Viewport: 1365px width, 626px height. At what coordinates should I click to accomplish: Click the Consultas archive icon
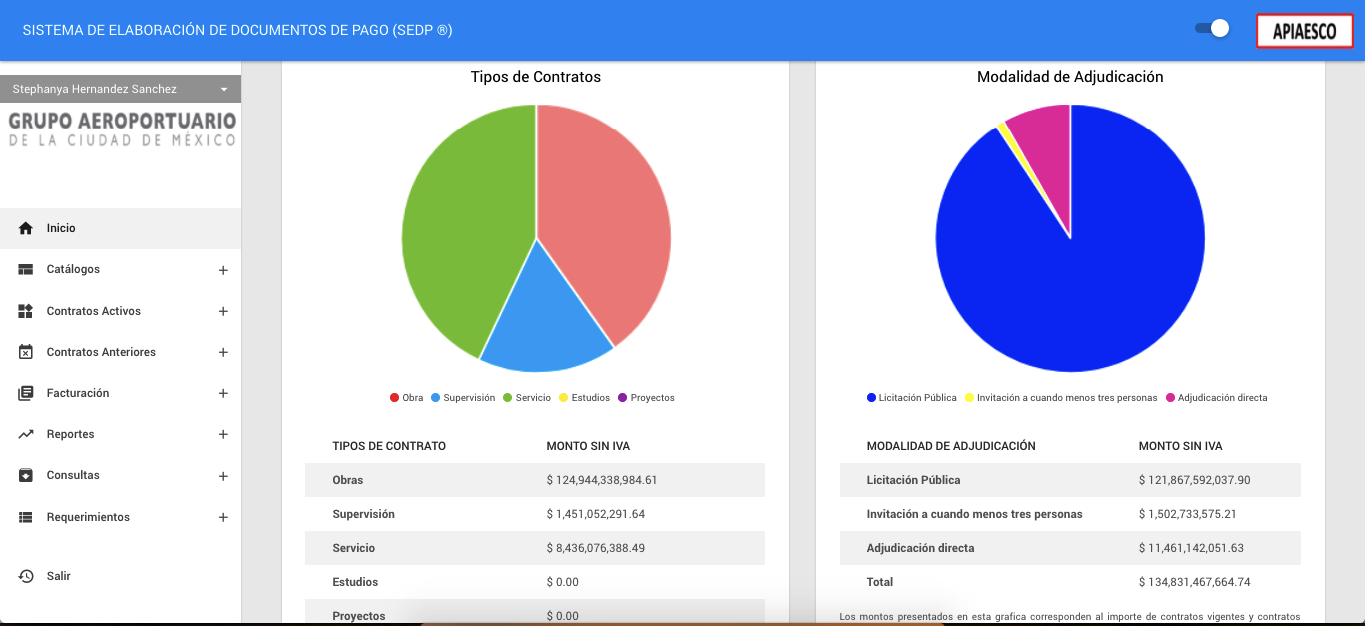26,476
